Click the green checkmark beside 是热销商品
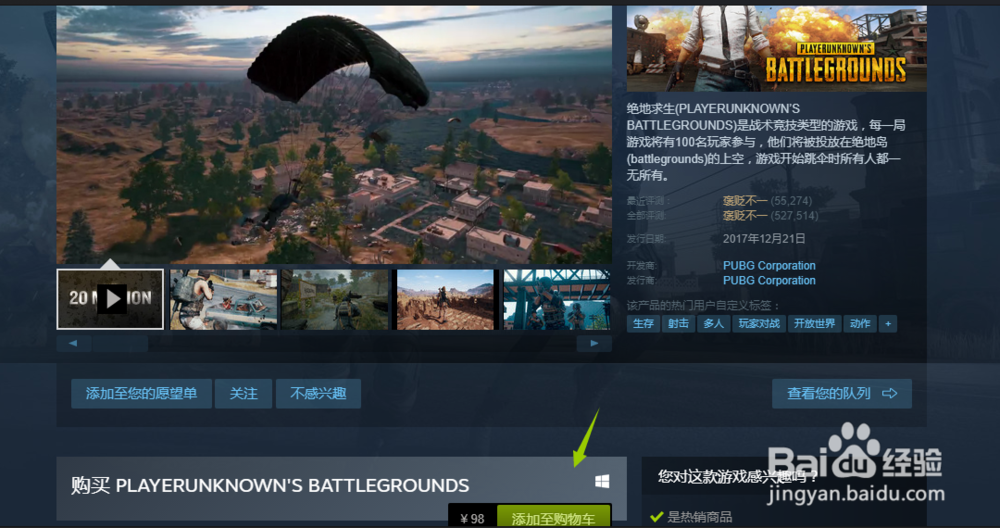Screen dimensions: 1000x528 (656, 517)
